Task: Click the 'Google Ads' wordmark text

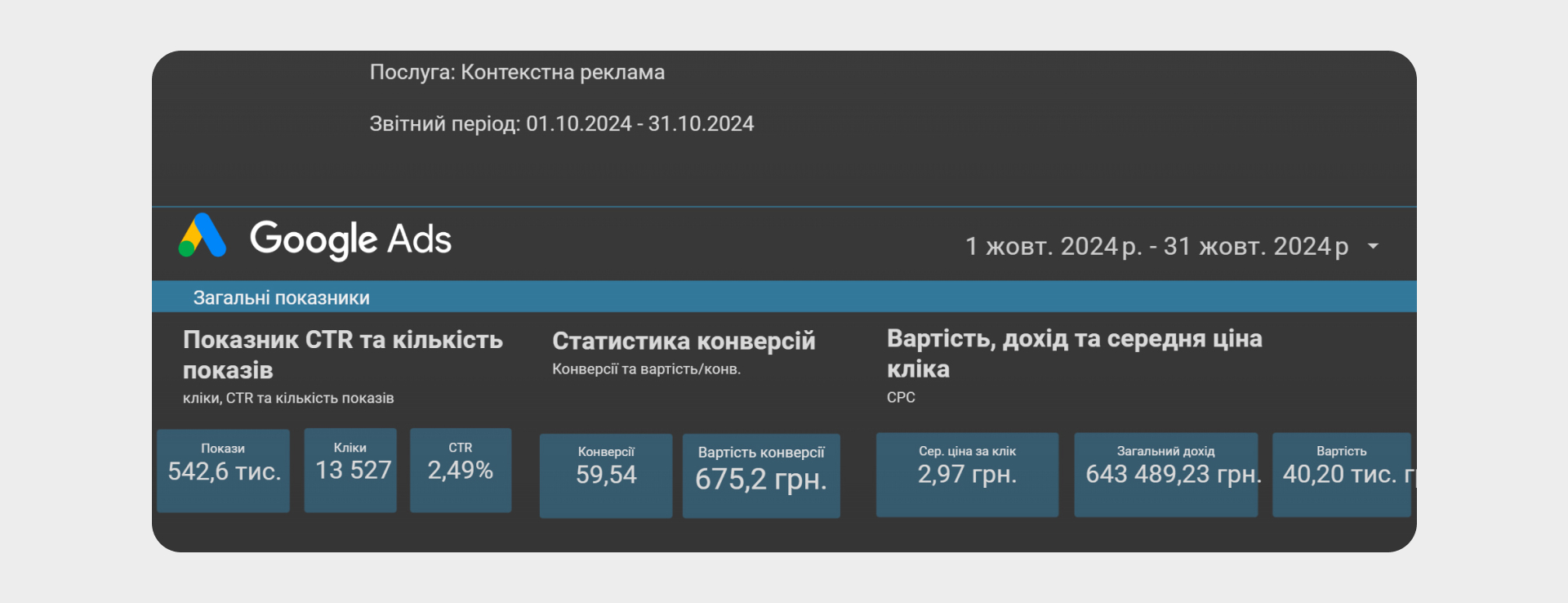Action: (x=350, y=239)
